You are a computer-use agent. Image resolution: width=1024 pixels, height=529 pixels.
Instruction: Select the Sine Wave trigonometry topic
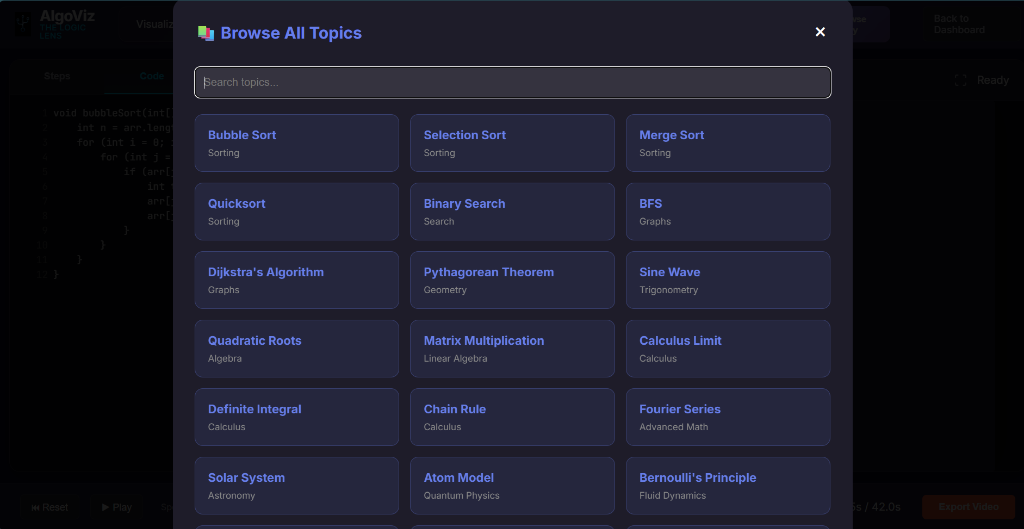[727, 280]
